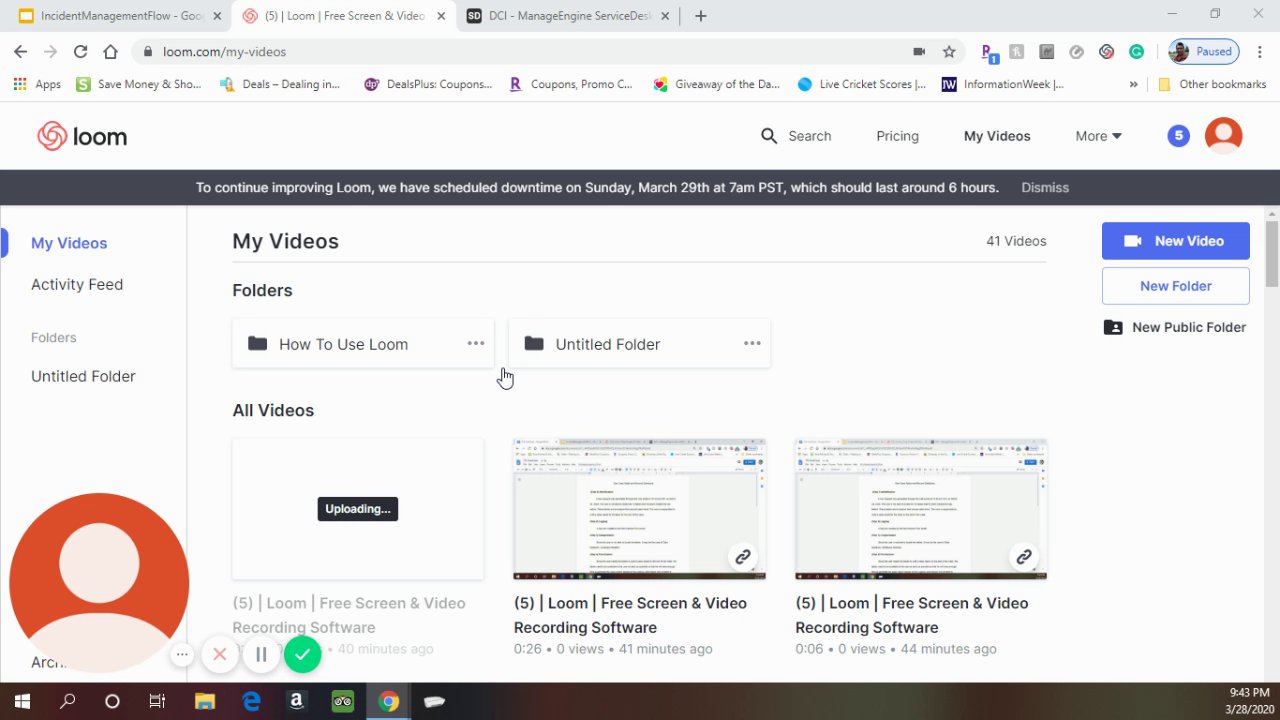Click the New Video button
The width and height of the screenshot is (1280, 720).
click(x=1176, y=241)
